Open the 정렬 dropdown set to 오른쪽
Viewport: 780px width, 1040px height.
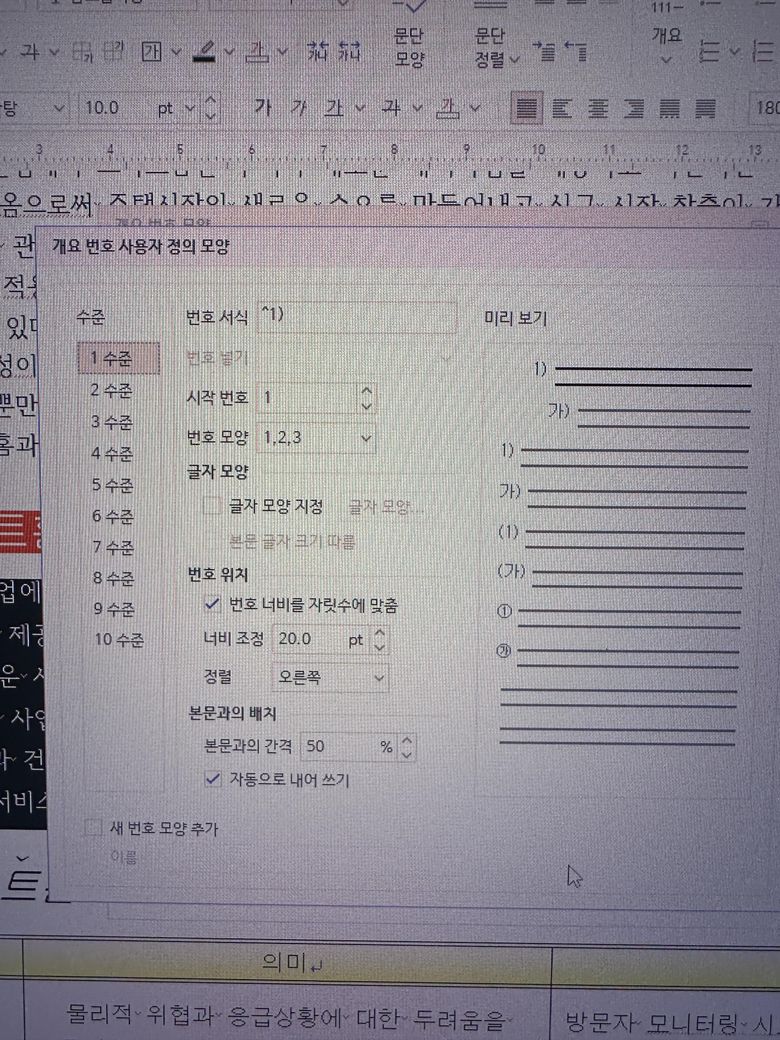(x=331, y=677)
